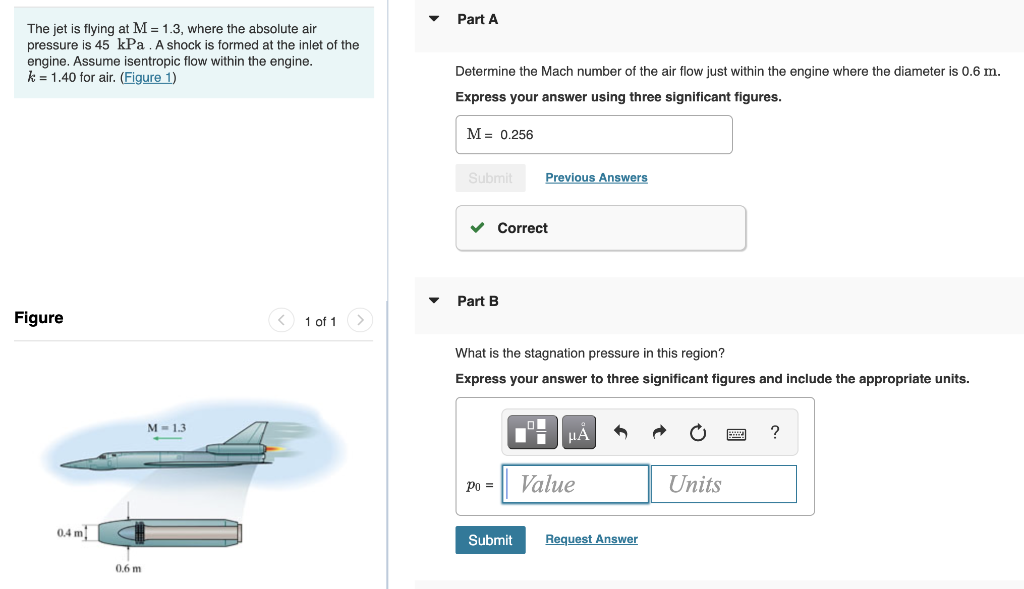
Task: Click Previous Answers link
Action: 596,177
